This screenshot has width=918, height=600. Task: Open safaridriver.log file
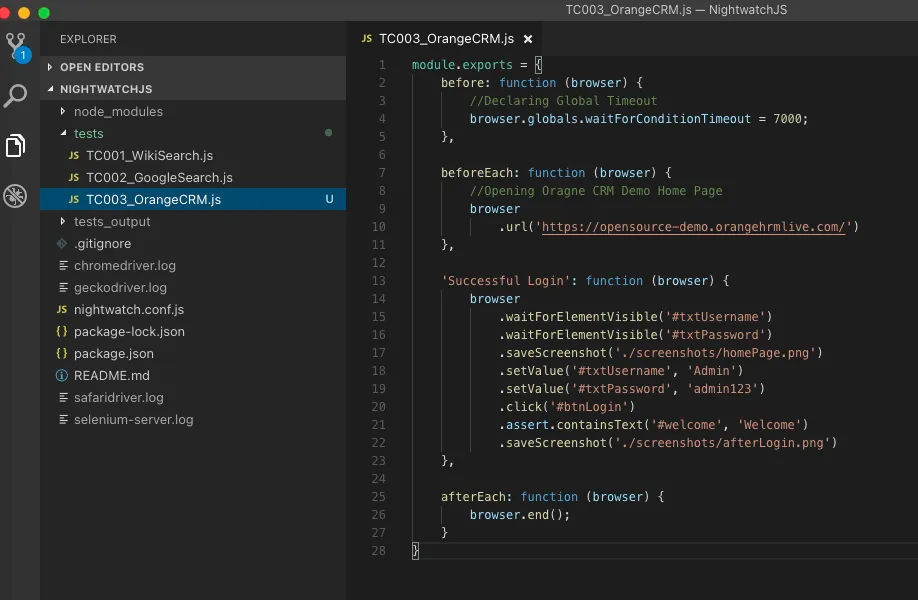point(193,397)
